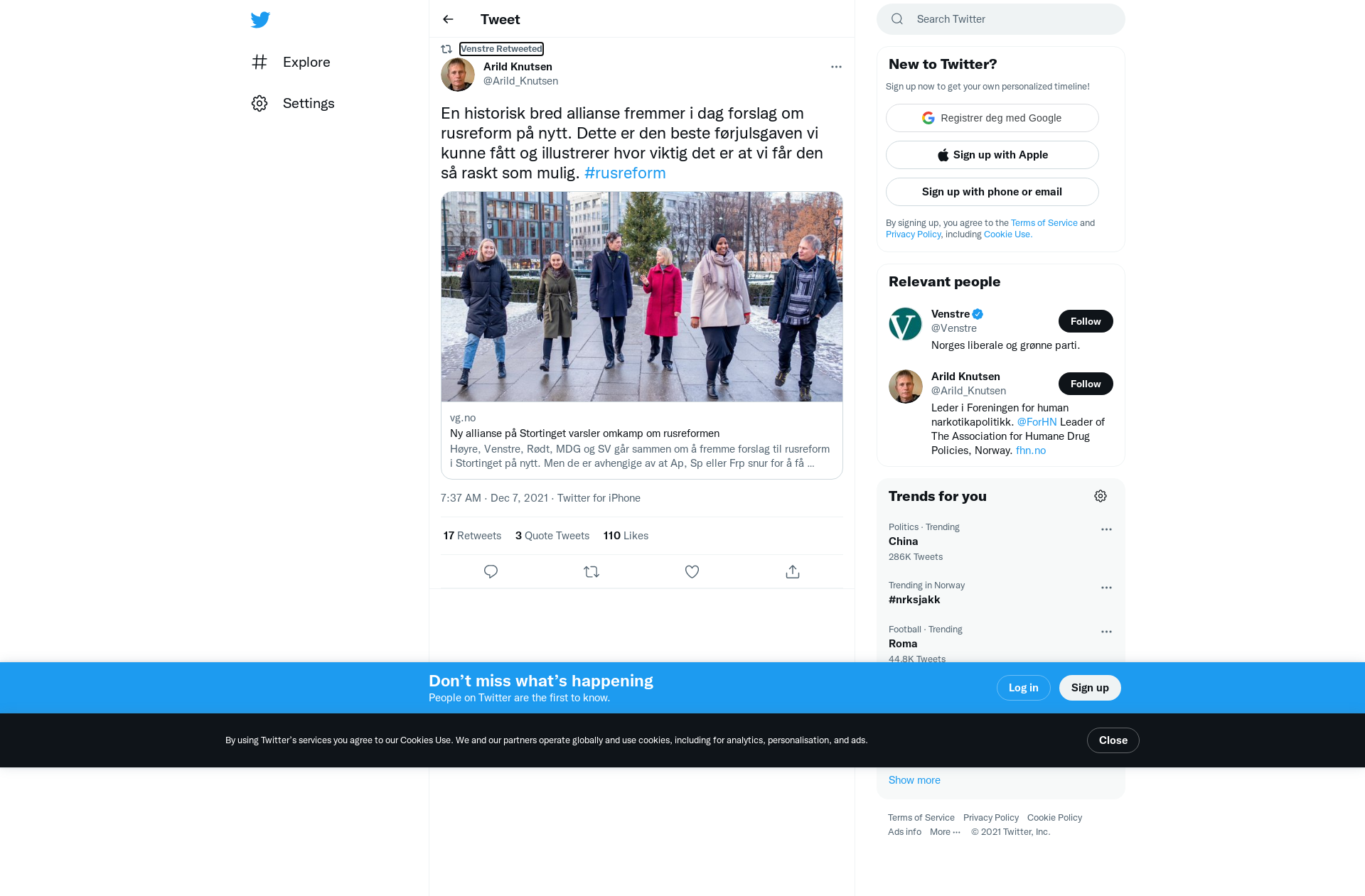Viewport: 1365px width, 896px height.
Task: View the 110 Likes list
Action: point(626,536)
